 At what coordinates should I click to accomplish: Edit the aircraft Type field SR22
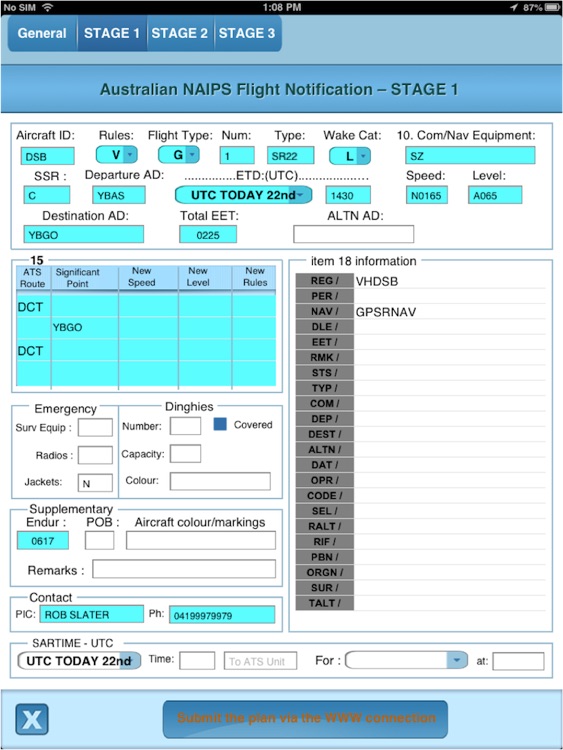tap(290, 156)
